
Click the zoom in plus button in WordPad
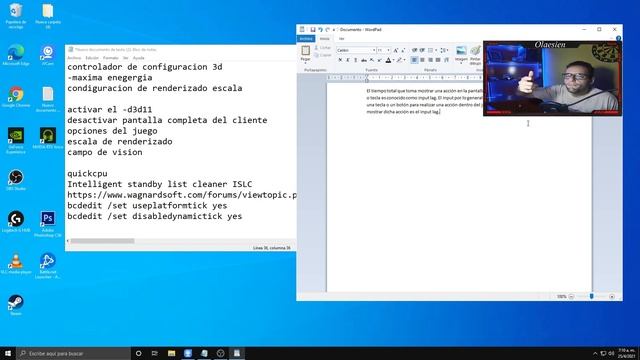click(x=611, y=296)
